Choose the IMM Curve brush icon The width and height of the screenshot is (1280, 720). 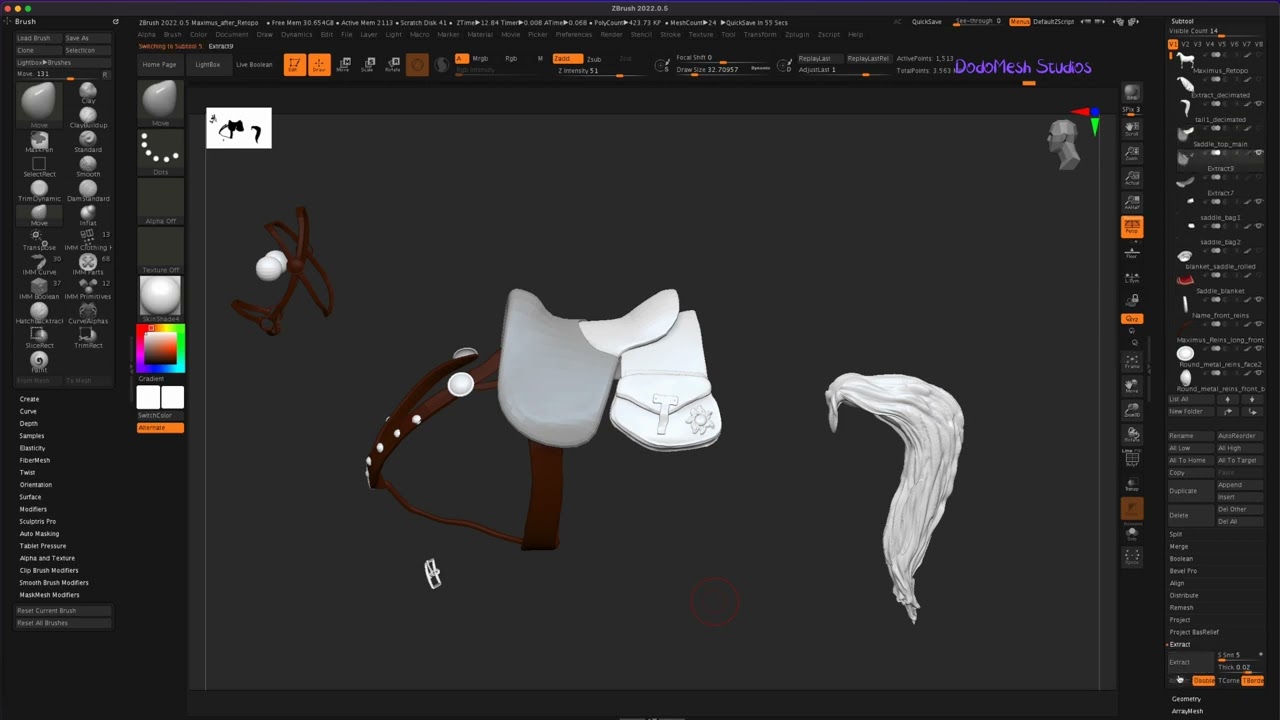39,263
